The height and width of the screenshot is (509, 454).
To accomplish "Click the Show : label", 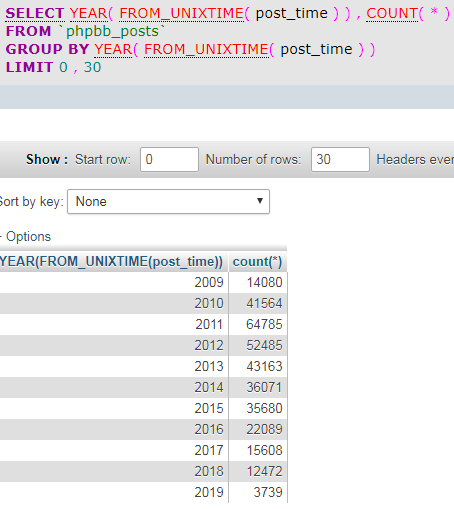I will (47, 159).
